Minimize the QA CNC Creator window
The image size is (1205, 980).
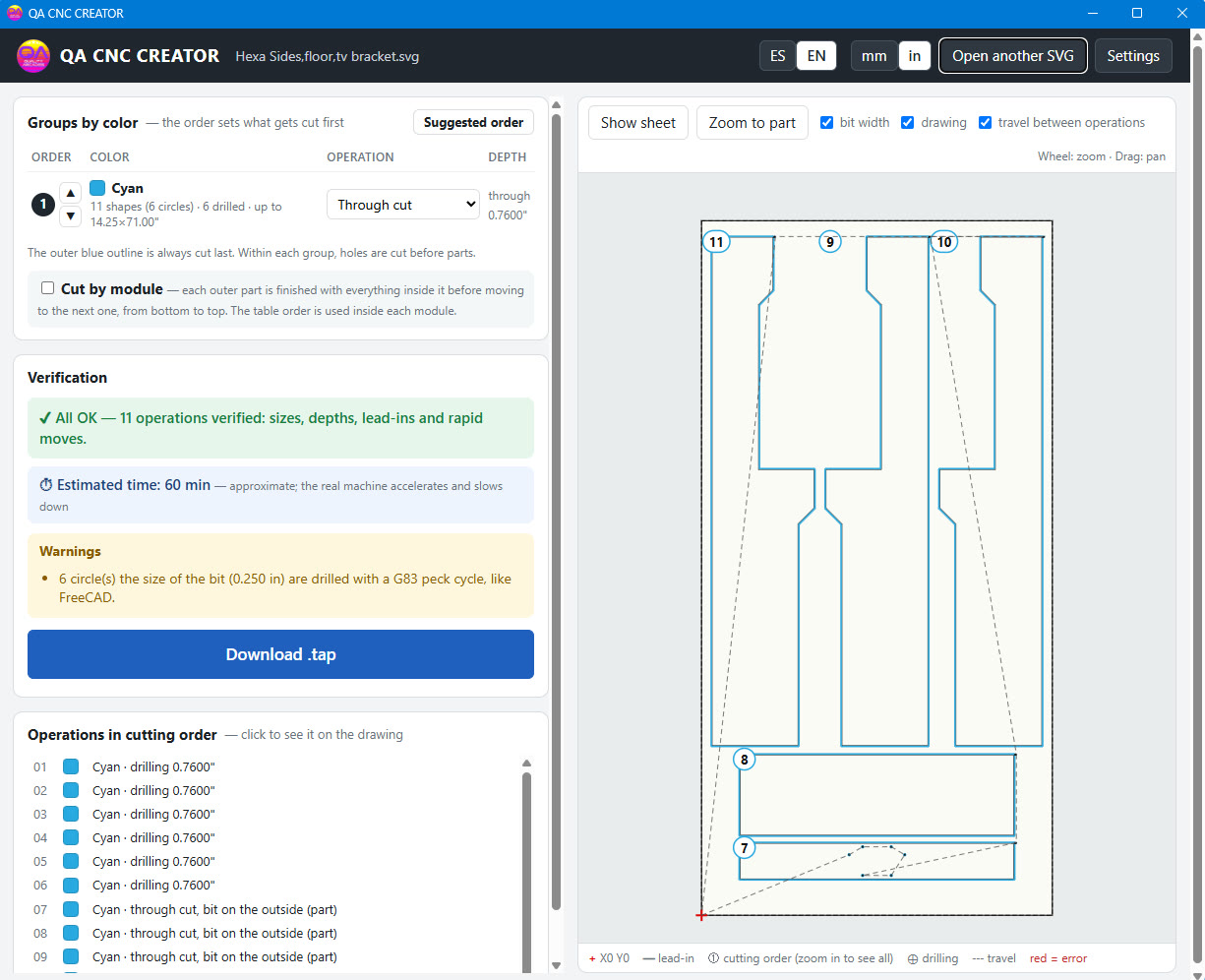1092,14
